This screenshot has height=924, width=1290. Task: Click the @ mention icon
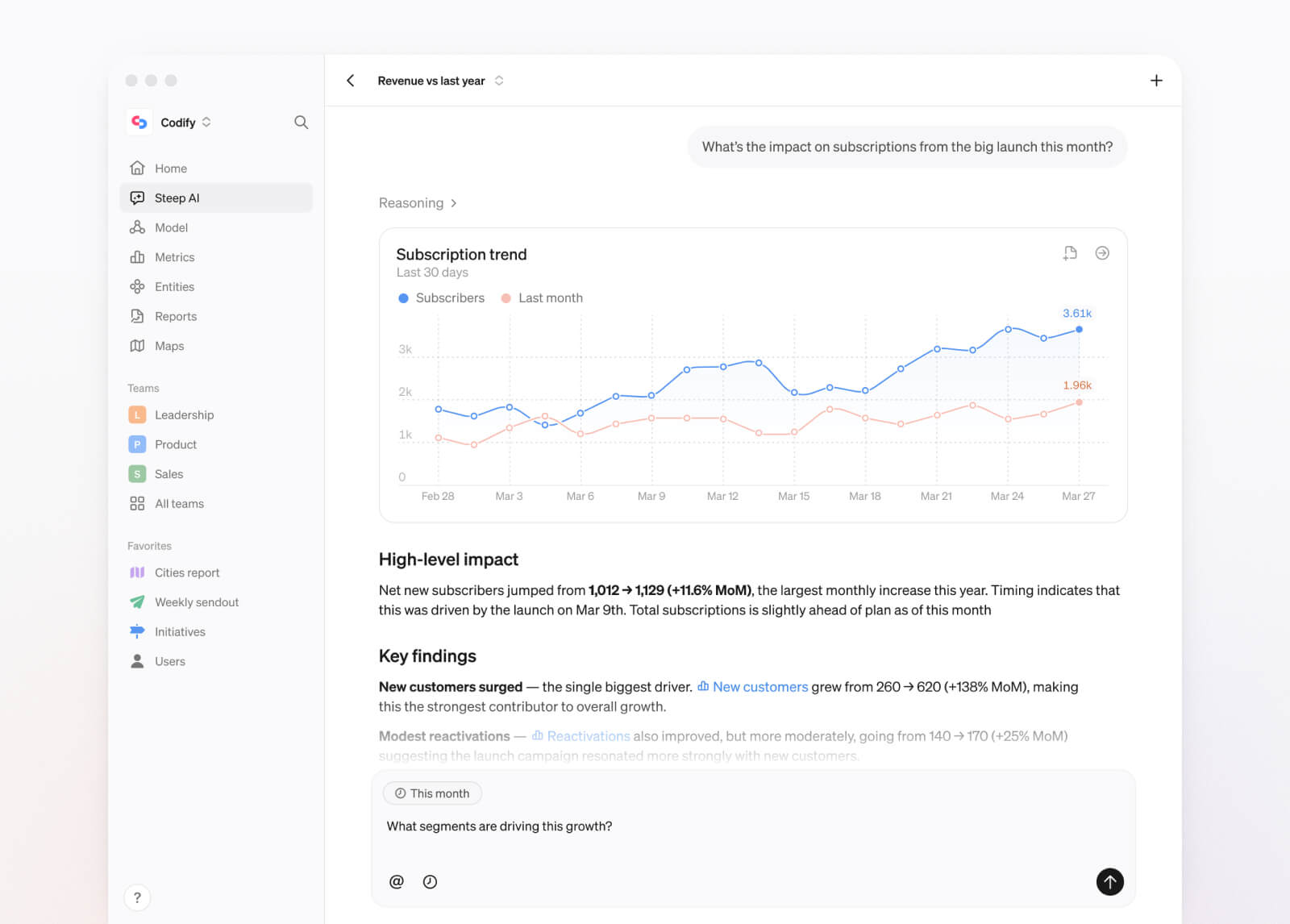397,881
